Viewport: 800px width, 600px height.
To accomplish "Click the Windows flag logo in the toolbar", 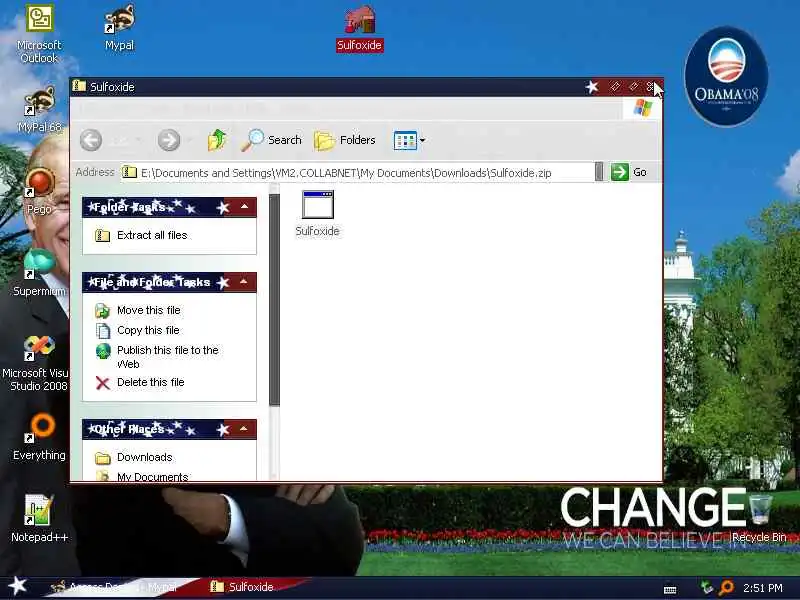I will (643, 108).
